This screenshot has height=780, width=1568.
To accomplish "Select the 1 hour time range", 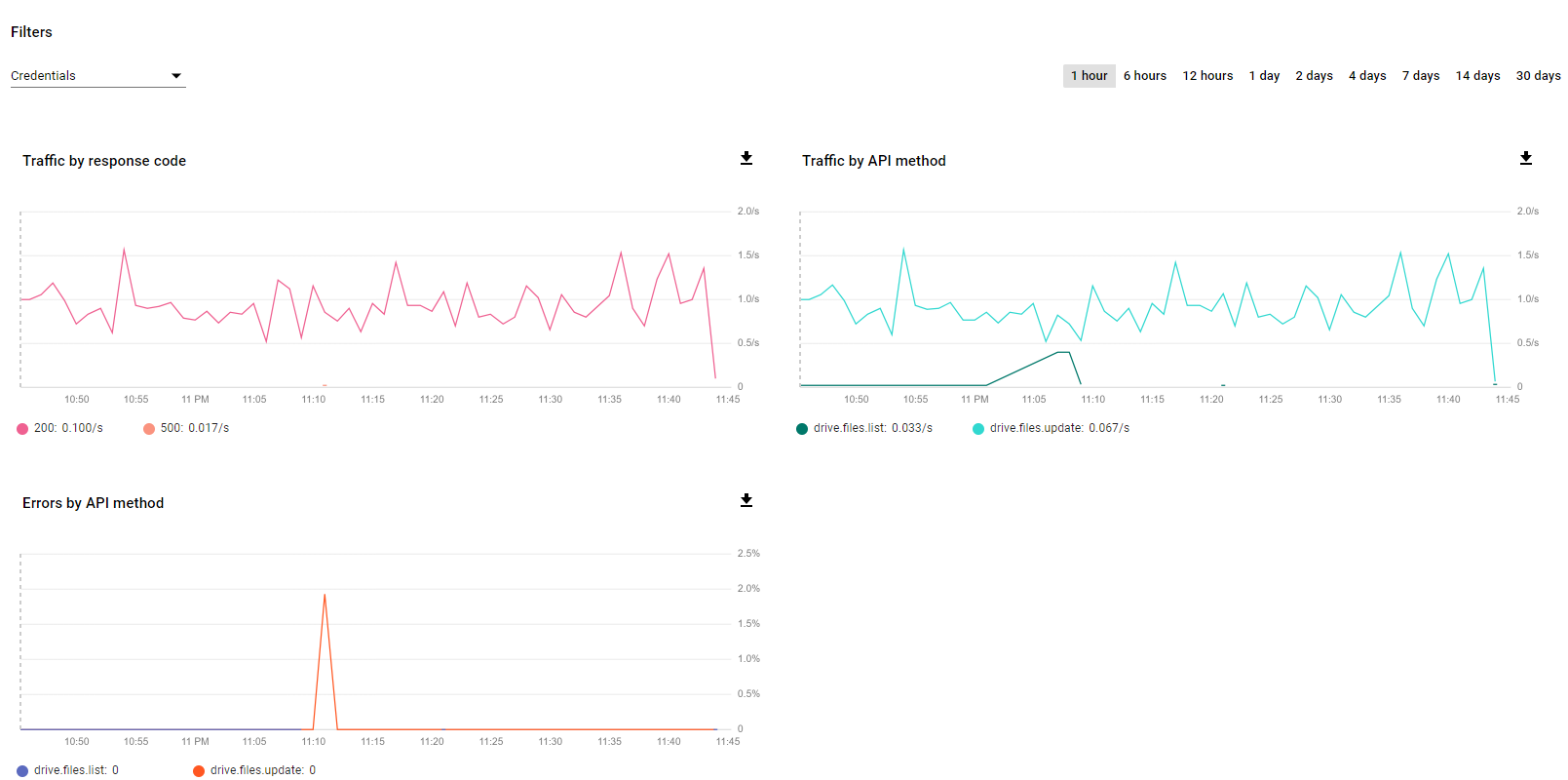I will tap(1089, 76).
